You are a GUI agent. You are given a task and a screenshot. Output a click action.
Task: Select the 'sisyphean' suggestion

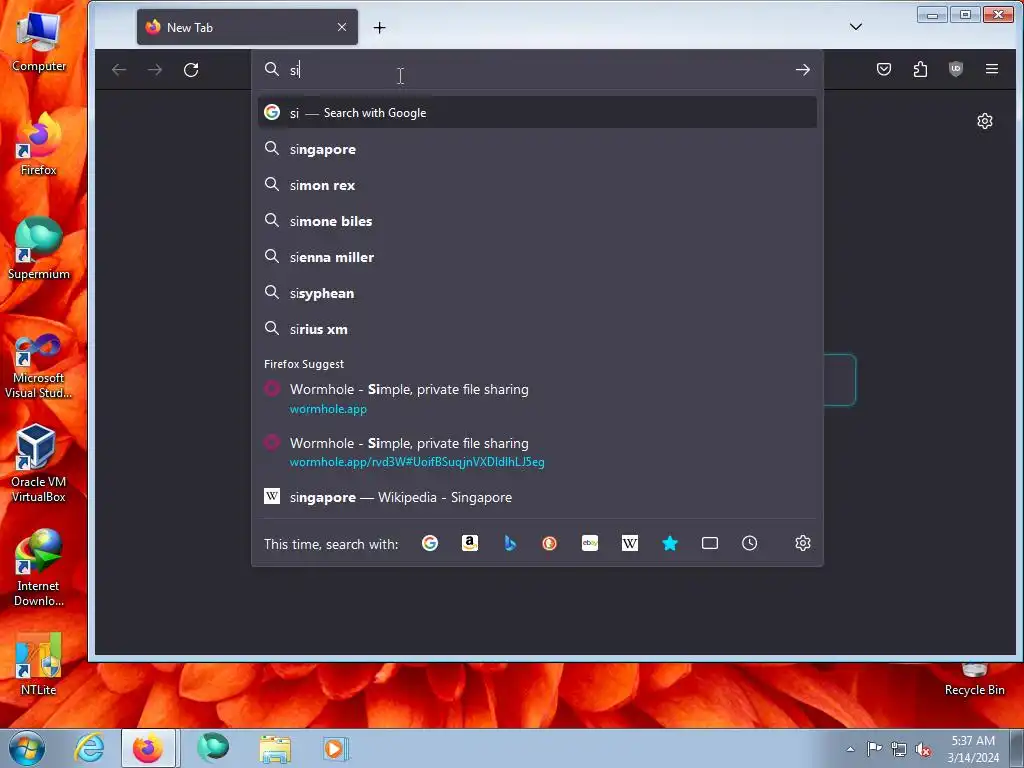tap(537, 293)
